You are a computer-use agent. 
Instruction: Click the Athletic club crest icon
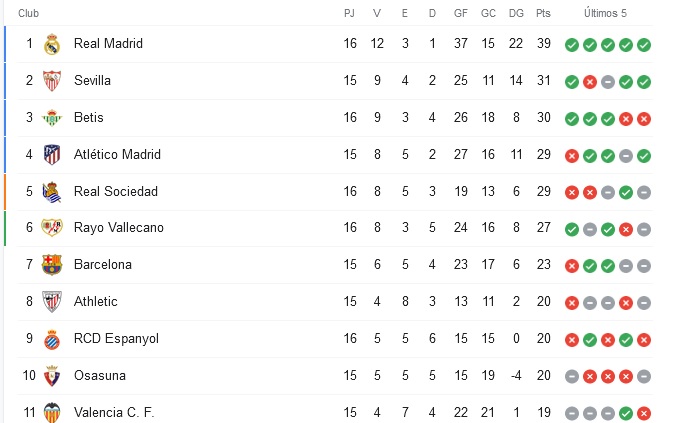(x=52, y=302)
